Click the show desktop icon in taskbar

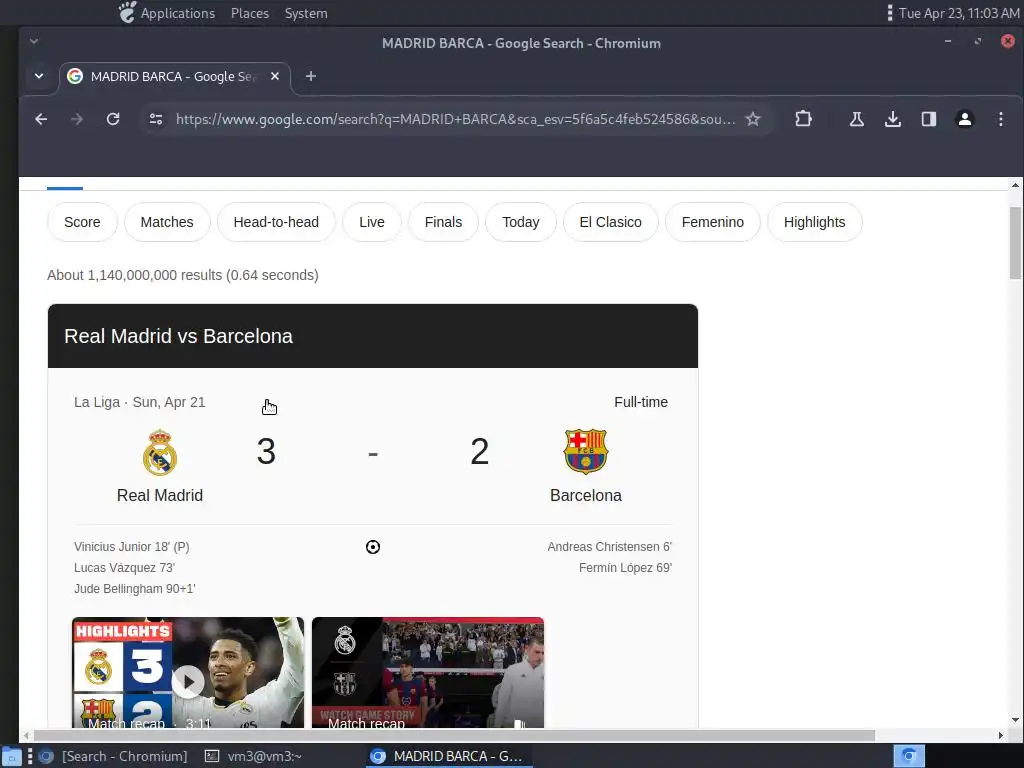point(11,757)
